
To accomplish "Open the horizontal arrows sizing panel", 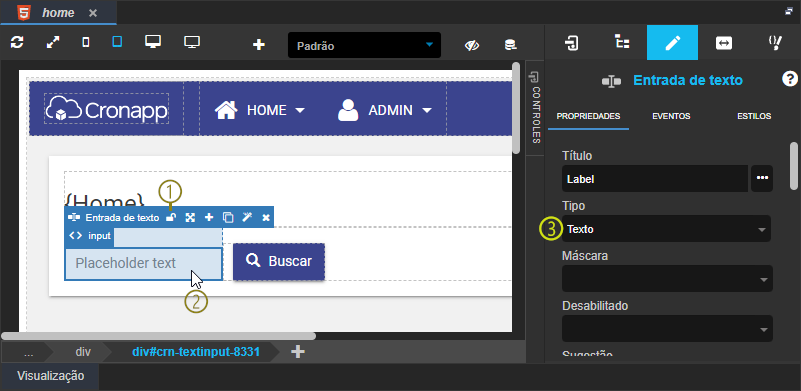I will (x=723, y=43).
